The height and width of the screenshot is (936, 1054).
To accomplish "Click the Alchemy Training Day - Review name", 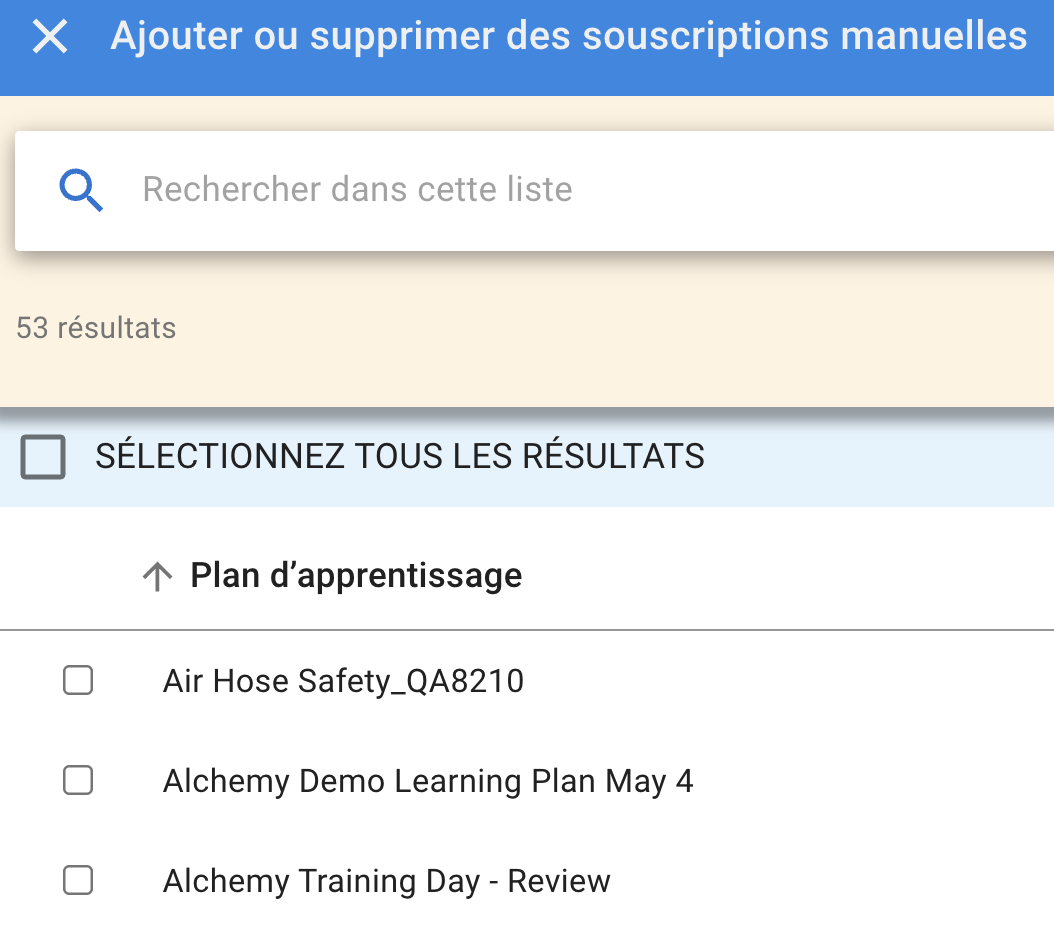I will [386, 882].
